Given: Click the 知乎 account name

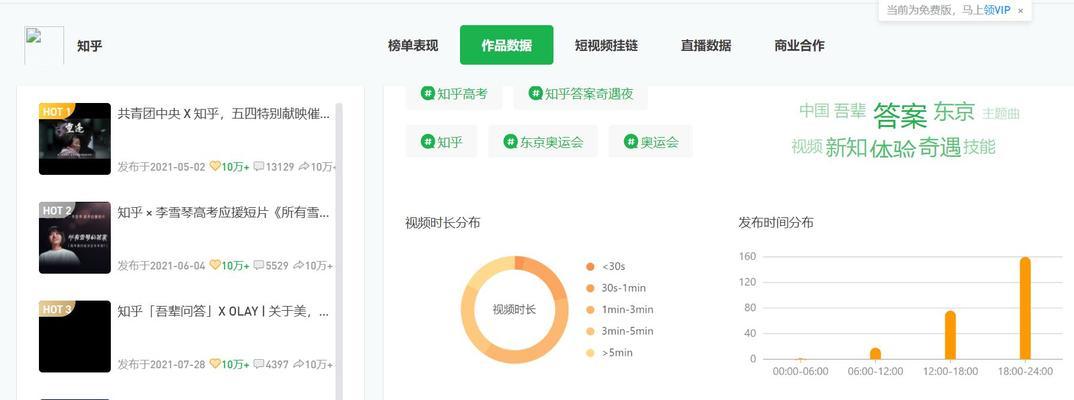Looking at the screenshot, I should click(x=90, y=46).
